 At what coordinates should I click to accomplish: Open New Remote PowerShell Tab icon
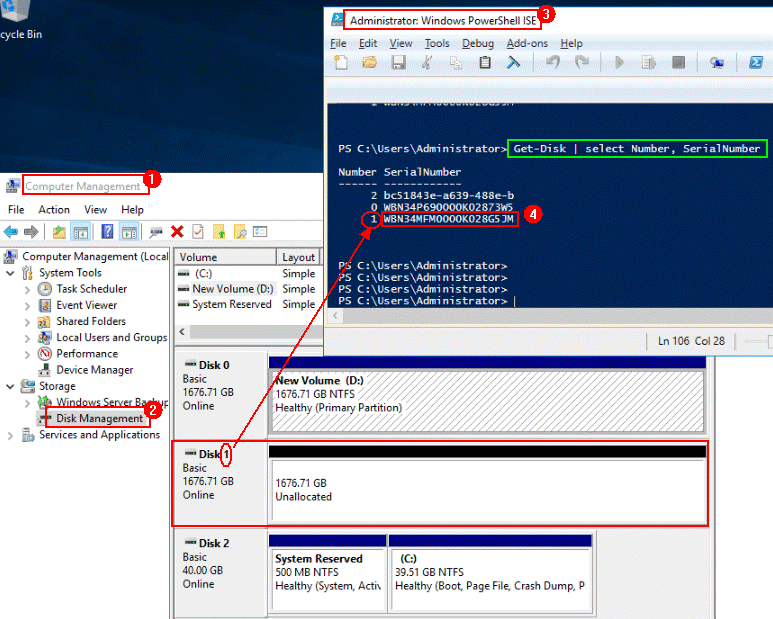(x=716, y=63)
